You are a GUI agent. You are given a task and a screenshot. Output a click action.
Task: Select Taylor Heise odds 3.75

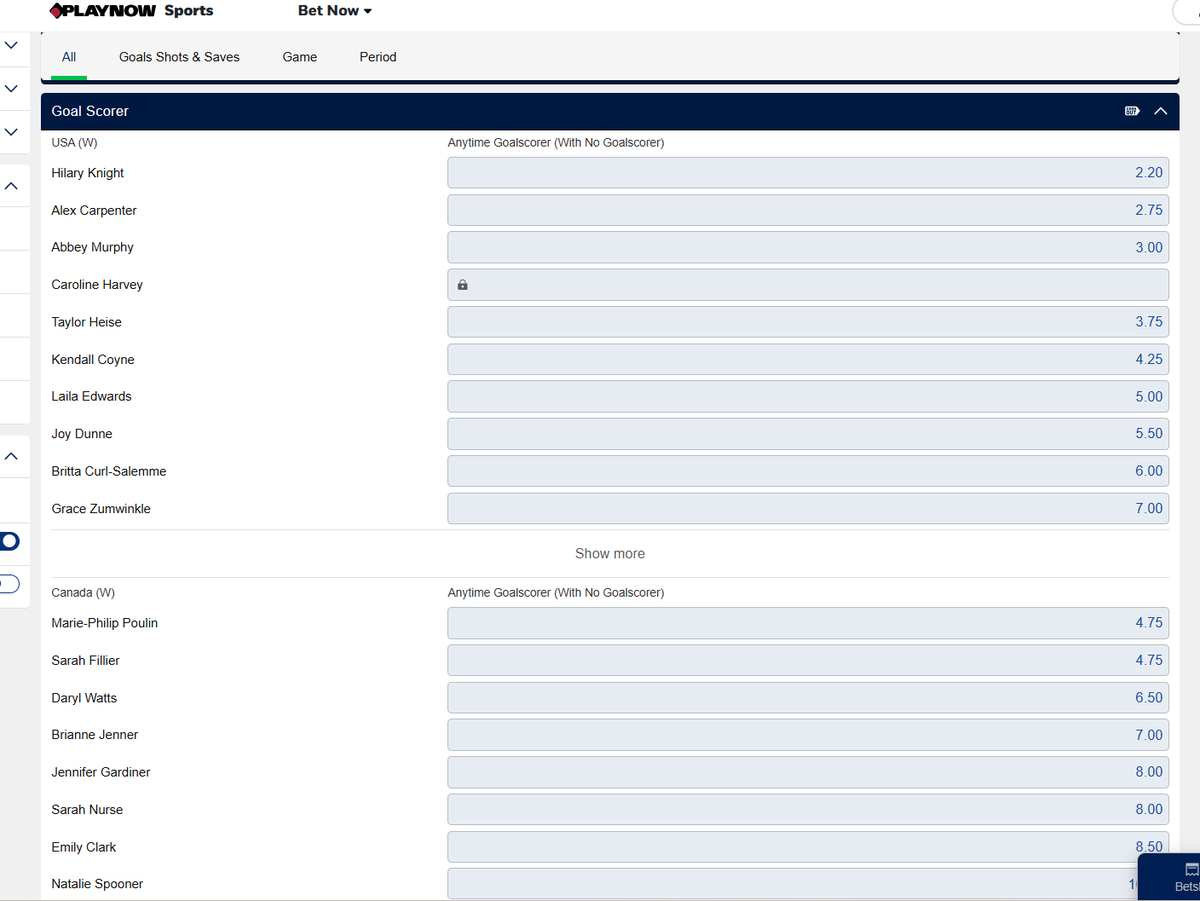pyautogui.click(x=808, y=322)
